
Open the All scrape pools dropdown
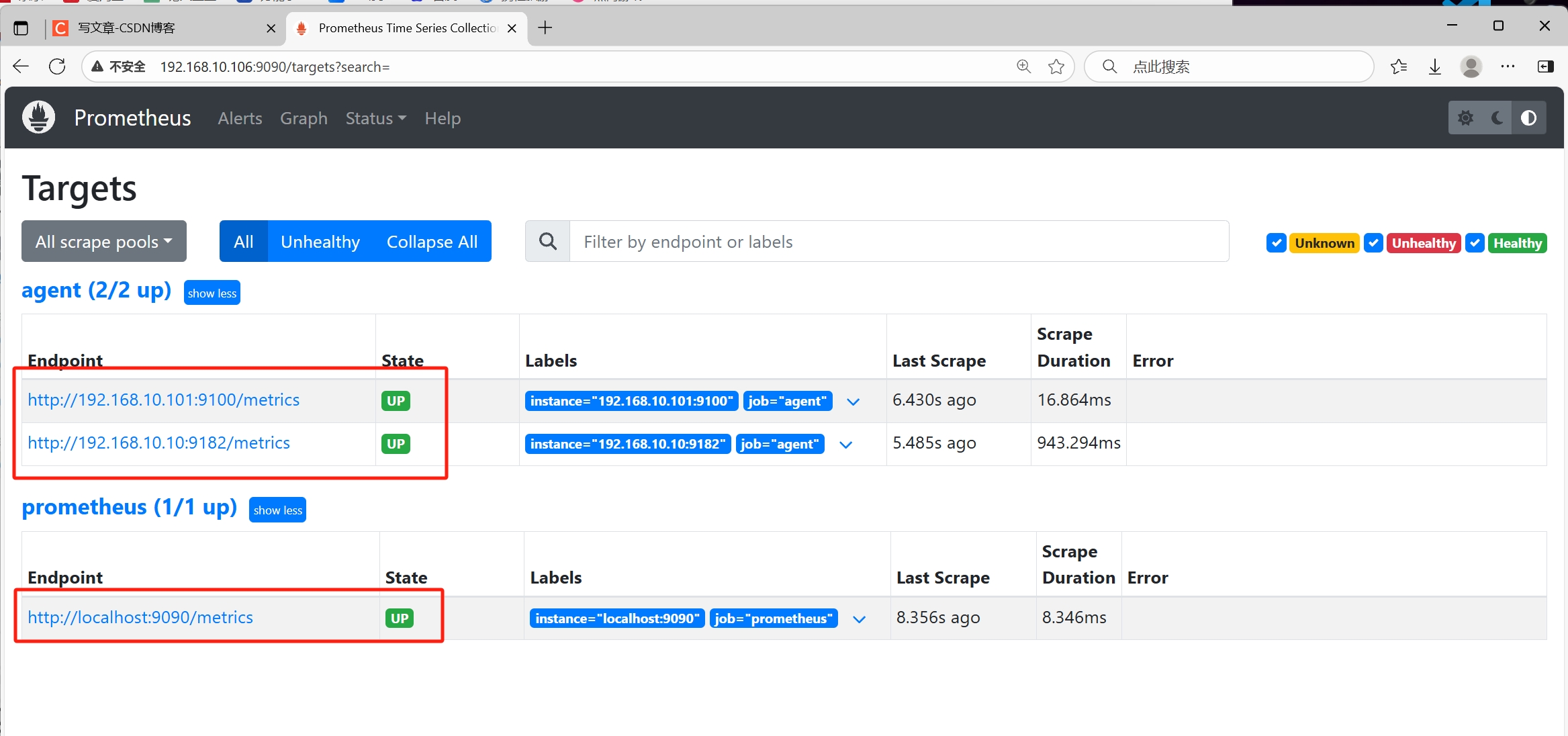[x=104, y=241]
